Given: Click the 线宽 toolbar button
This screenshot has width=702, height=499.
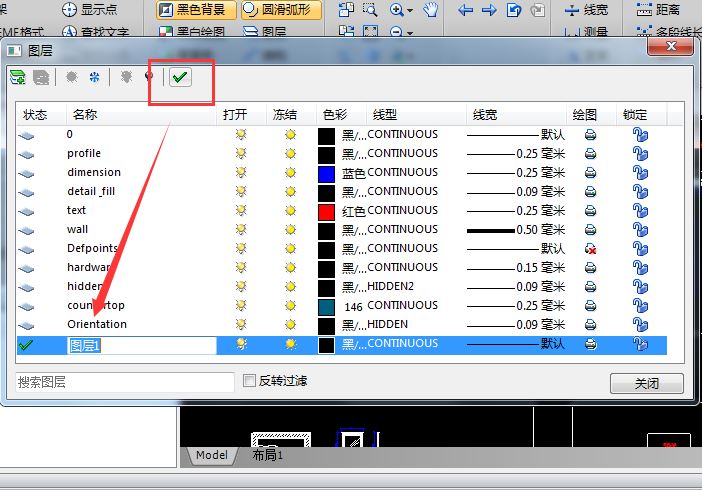Looking at the screenshot, I should [x=586, y=9].
